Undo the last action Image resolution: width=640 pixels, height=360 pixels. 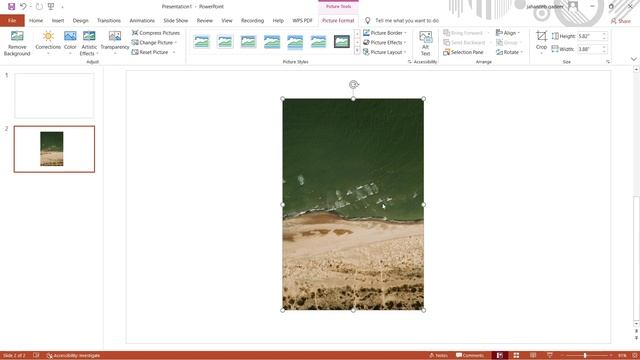pos(23,7)
